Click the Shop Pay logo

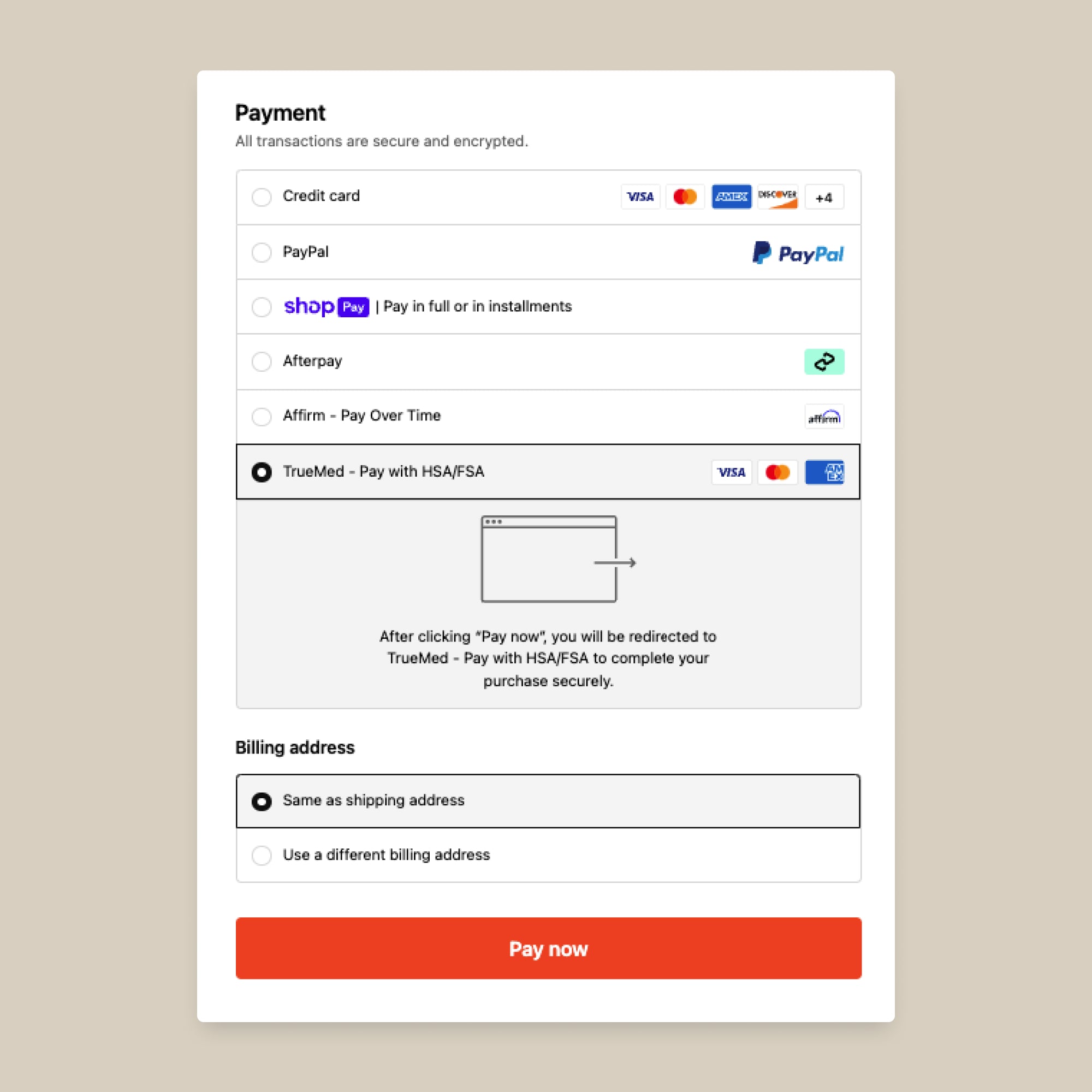tap(326, 306)
